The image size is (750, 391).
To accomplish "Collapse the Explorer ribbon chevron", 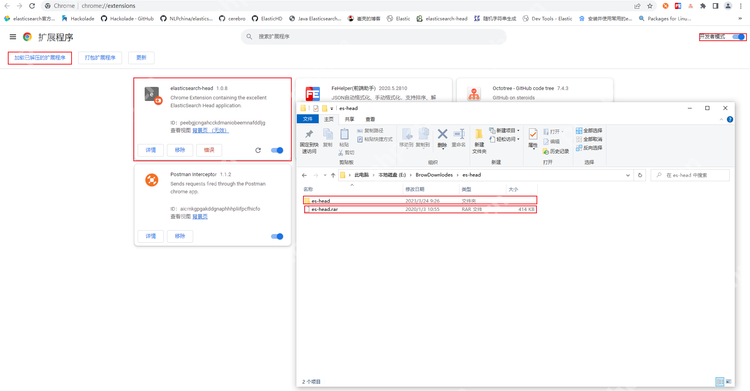I will 721,119.
